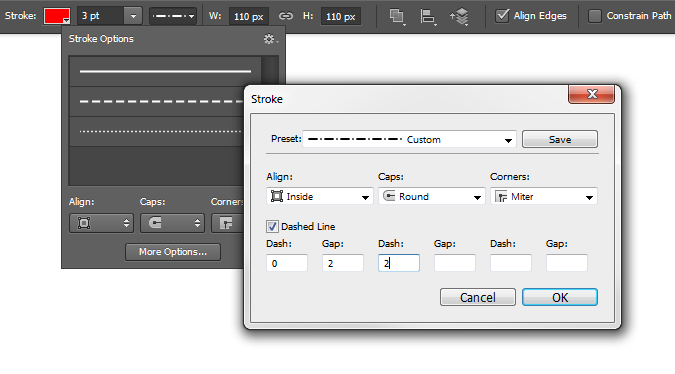Expand the Preset Custom dropdown
This screenshot has width=675, height=374.
pos(409,139)
